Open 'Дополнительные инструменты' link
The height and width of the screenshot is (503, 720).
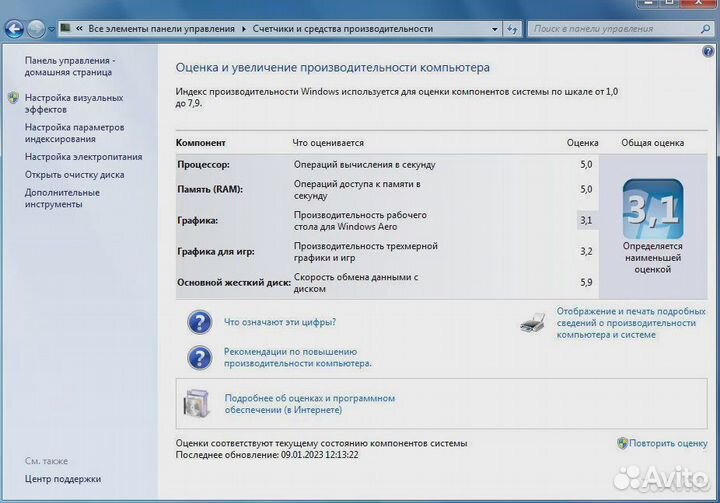[x=62, y=198]
